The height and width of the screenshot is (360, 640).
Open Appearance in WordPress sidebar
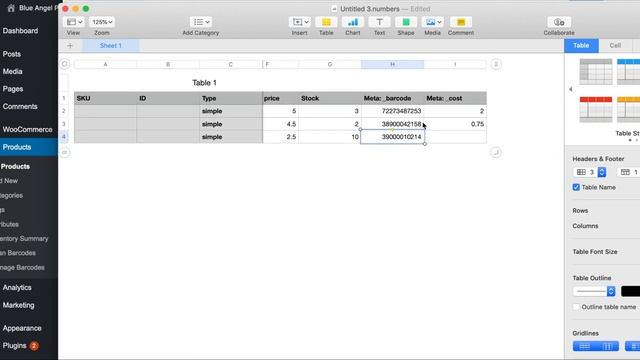pos(22,328)
